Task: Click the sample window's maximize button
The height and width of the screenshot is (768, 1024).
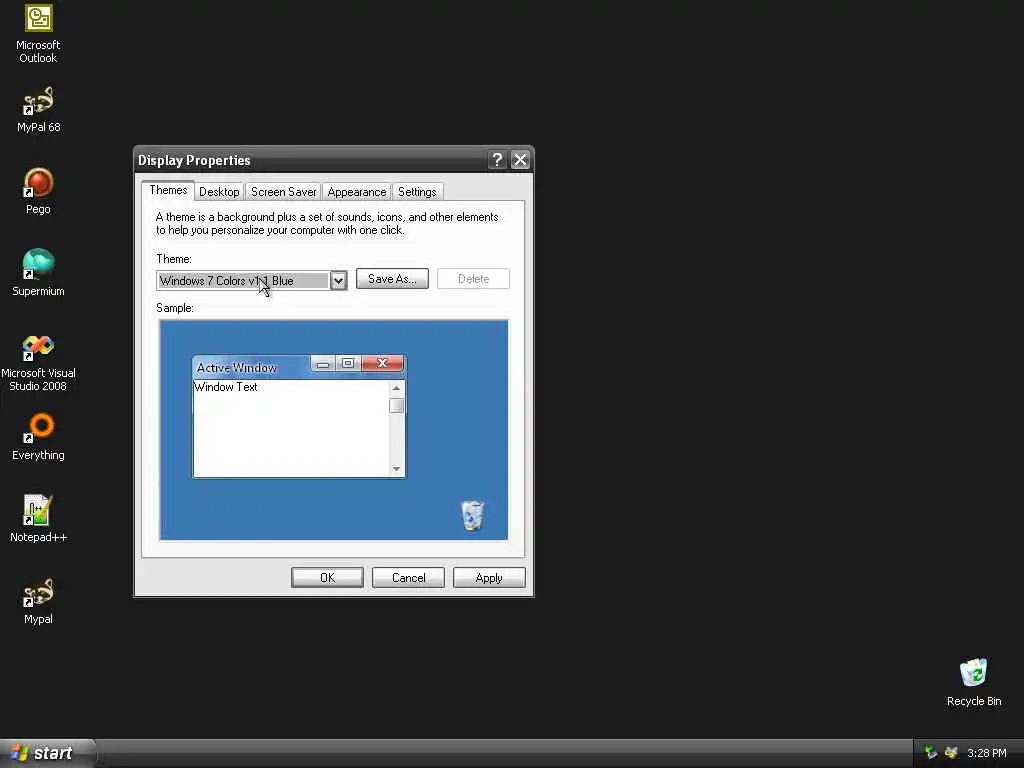Action: coord(348,364)
